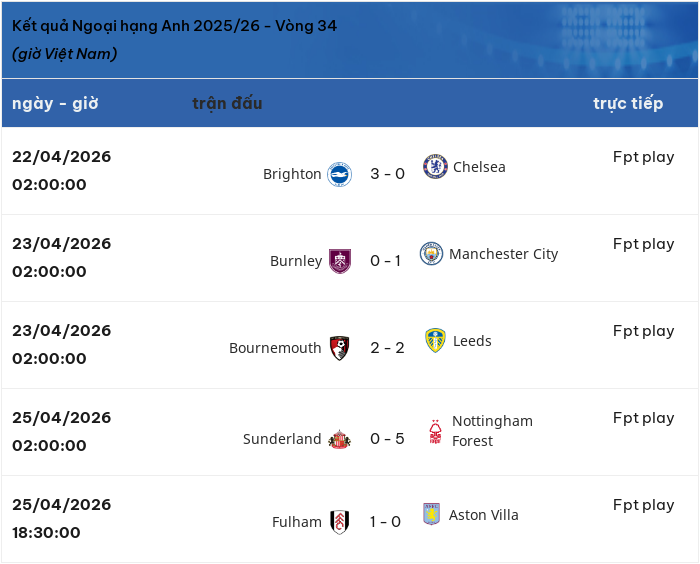Click the Chelsea club crest
Screen dimensions: 700x564
tap(435, 167)
